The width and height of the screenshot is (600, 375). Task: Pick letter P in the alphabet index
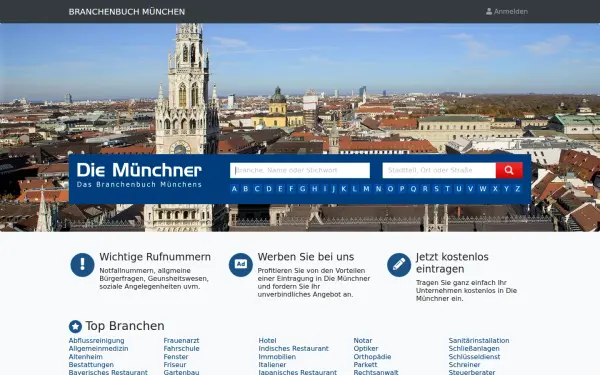[402, 189]
